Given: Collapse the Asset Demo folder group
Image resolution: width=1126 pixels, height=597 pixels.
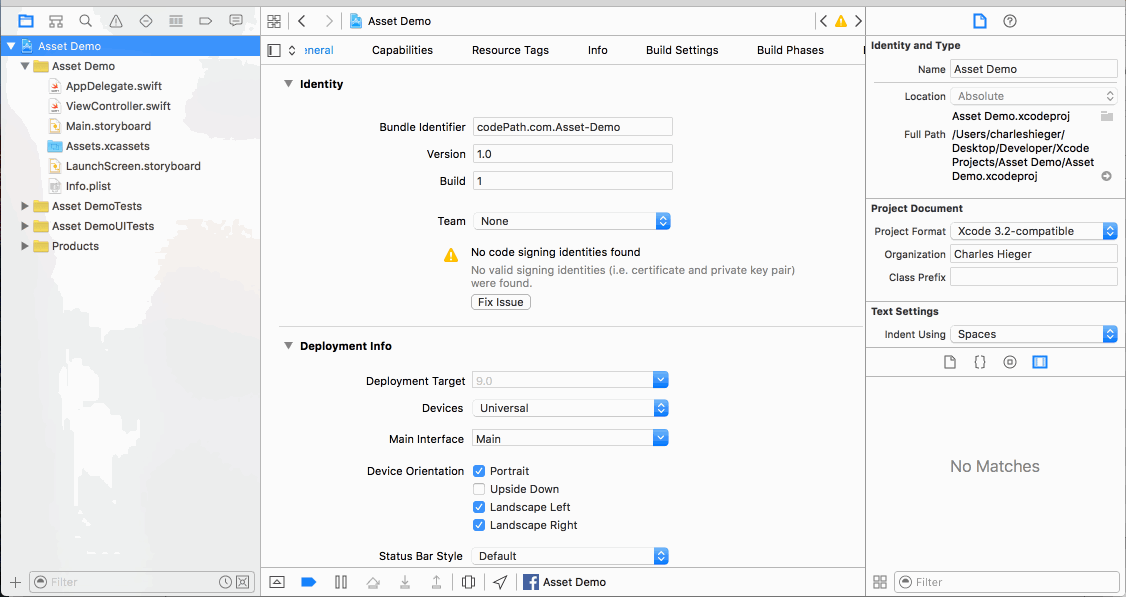Looking at the screenshot, I should 25,66.
